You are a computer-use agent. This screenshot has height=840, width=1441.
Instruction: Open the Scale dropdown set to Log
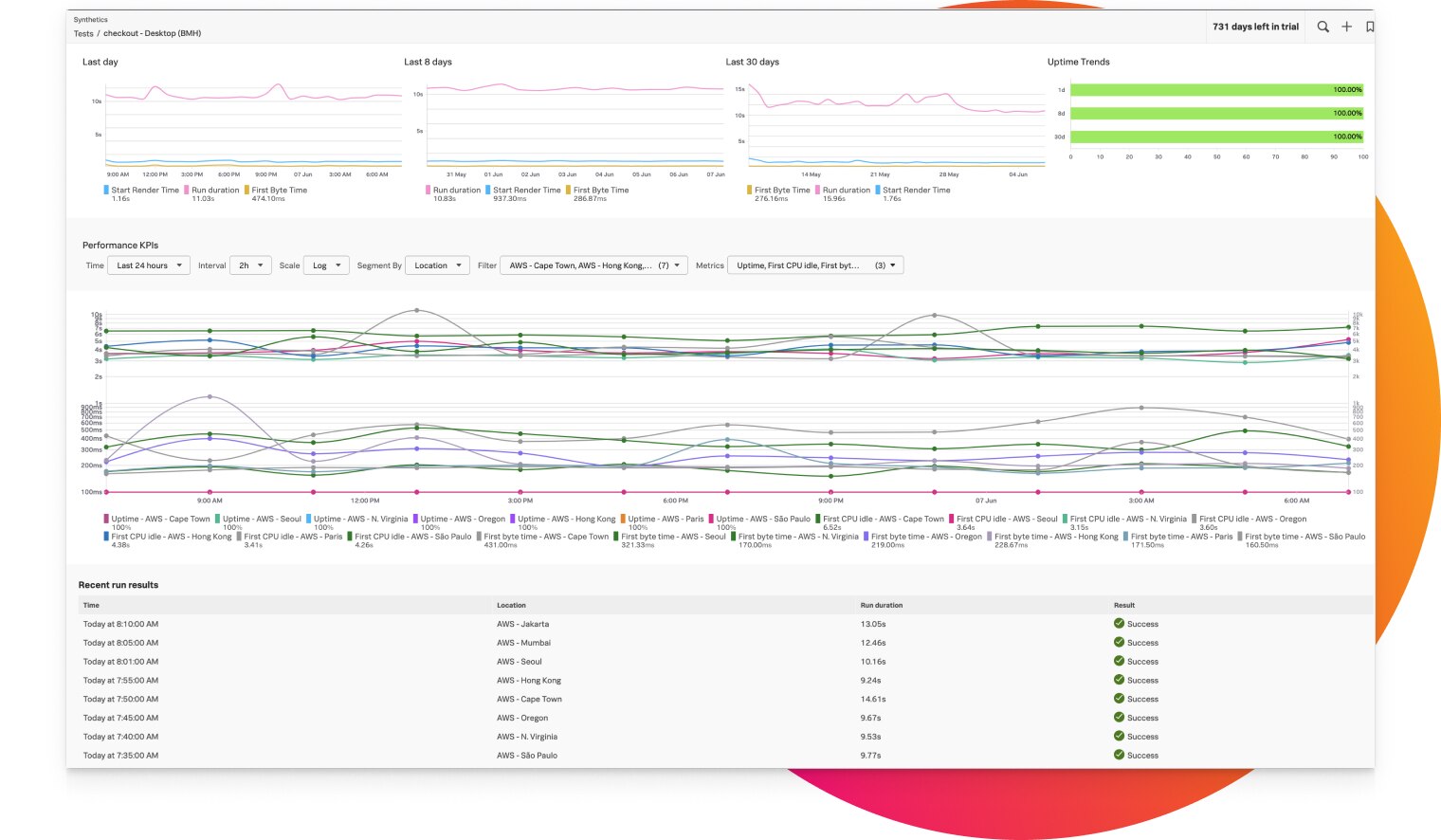[326, 265]
